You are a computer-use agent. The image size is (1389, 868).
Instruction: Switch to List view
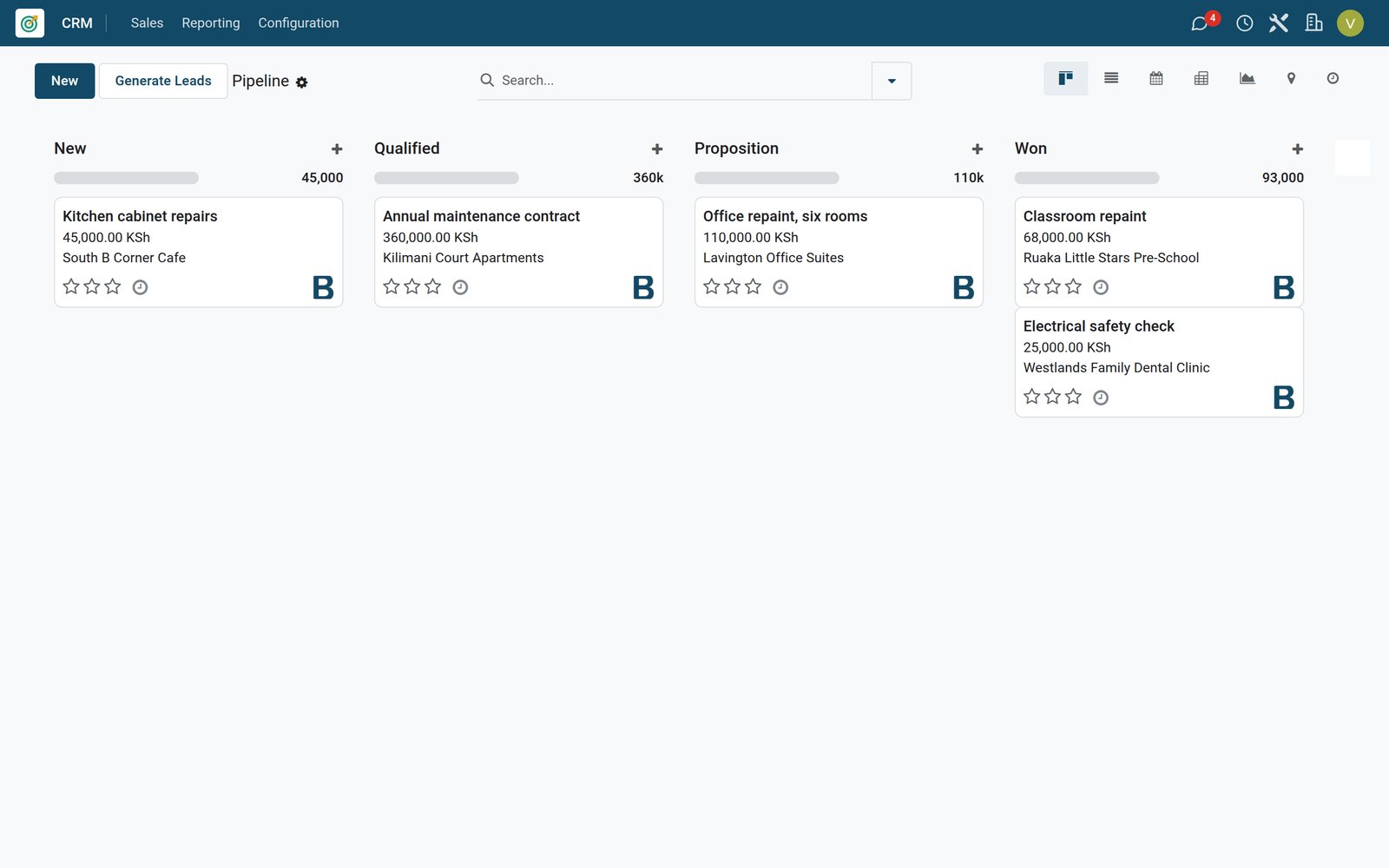coord(1111,79)
